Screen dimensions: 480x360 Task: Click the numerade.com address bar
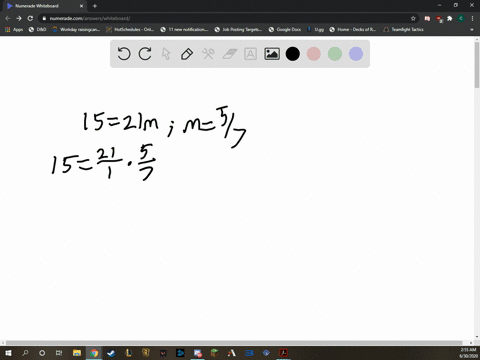tap(227, 18)
